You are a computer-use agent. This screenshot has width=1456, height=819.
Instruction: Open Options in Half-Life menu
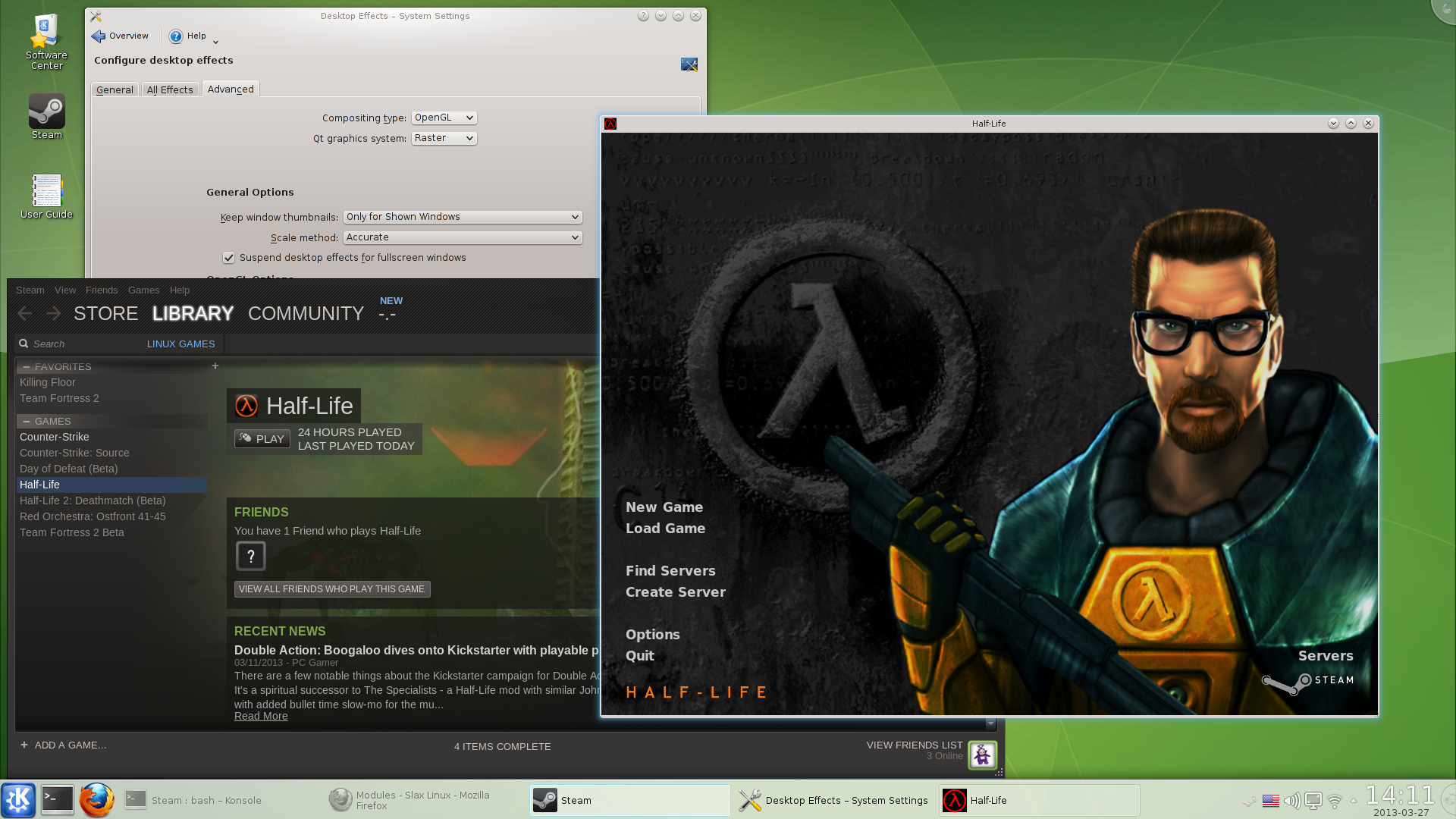(x=652, y=635)
